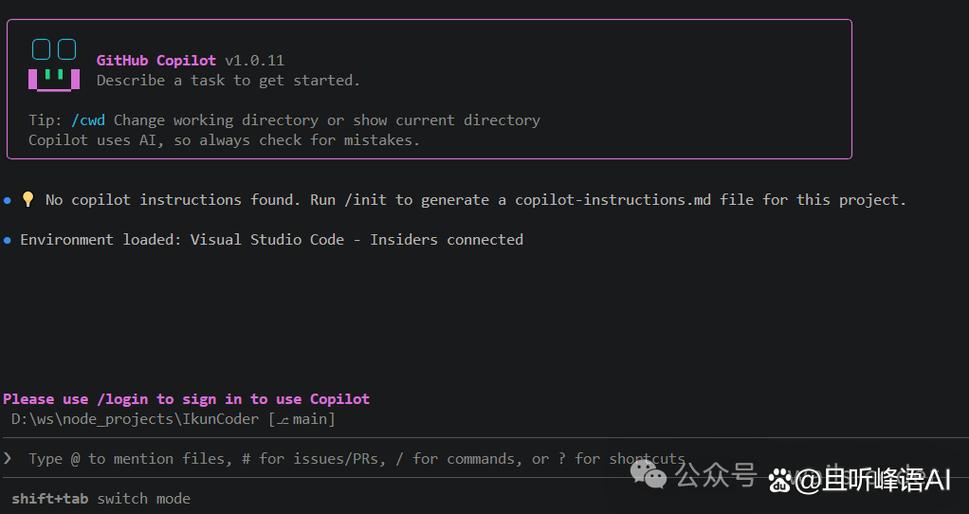Click the D:\ws\node_projects\IkunCoder path

[135, 419]
